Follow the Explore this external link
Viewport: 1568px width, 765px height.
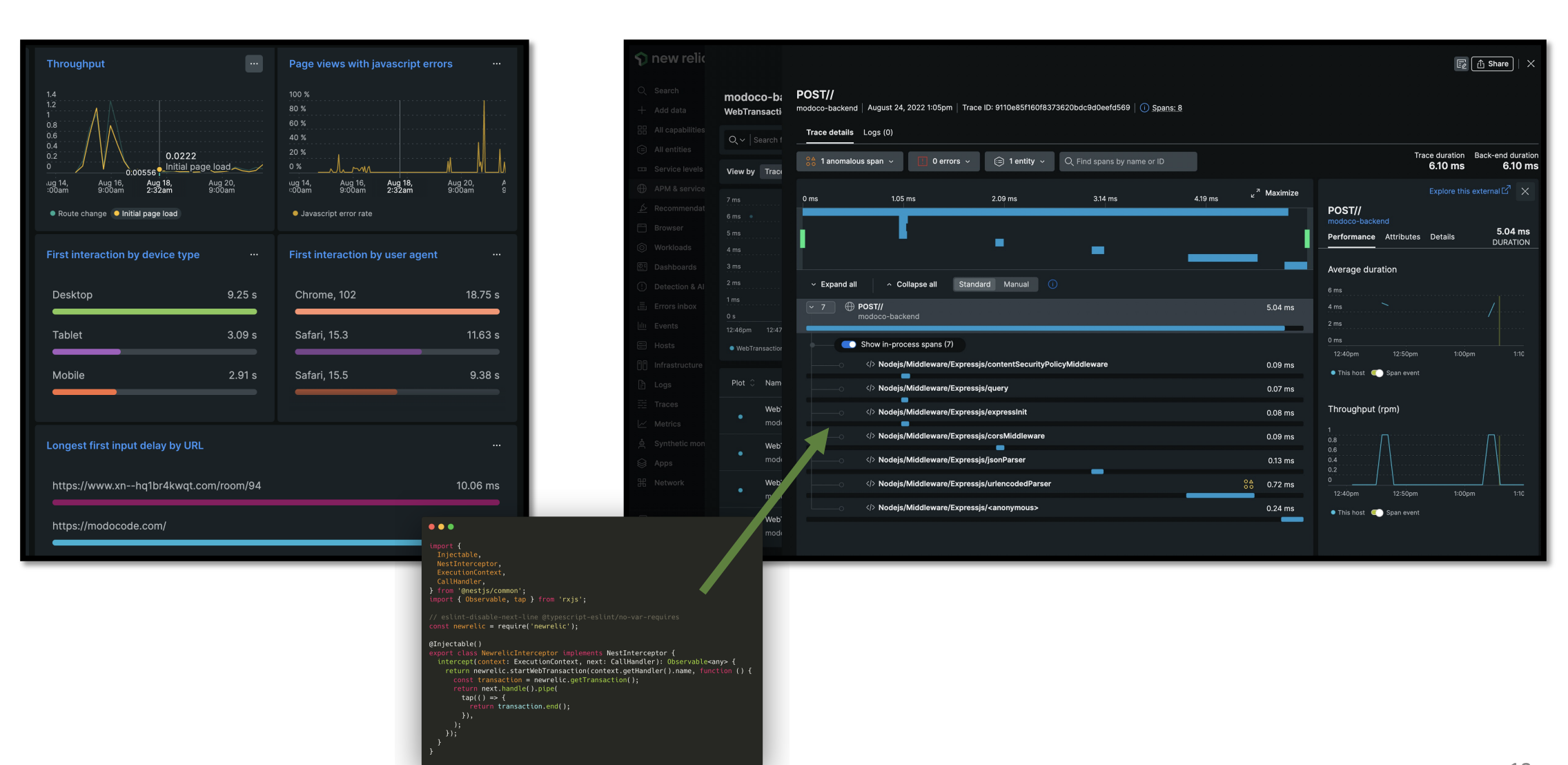click(1469, 191)
